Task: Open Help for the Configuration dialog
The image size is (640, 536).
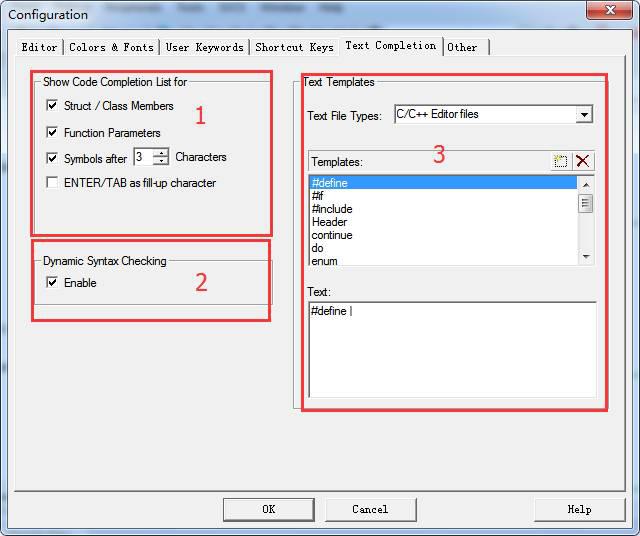Action: [579, 509]
